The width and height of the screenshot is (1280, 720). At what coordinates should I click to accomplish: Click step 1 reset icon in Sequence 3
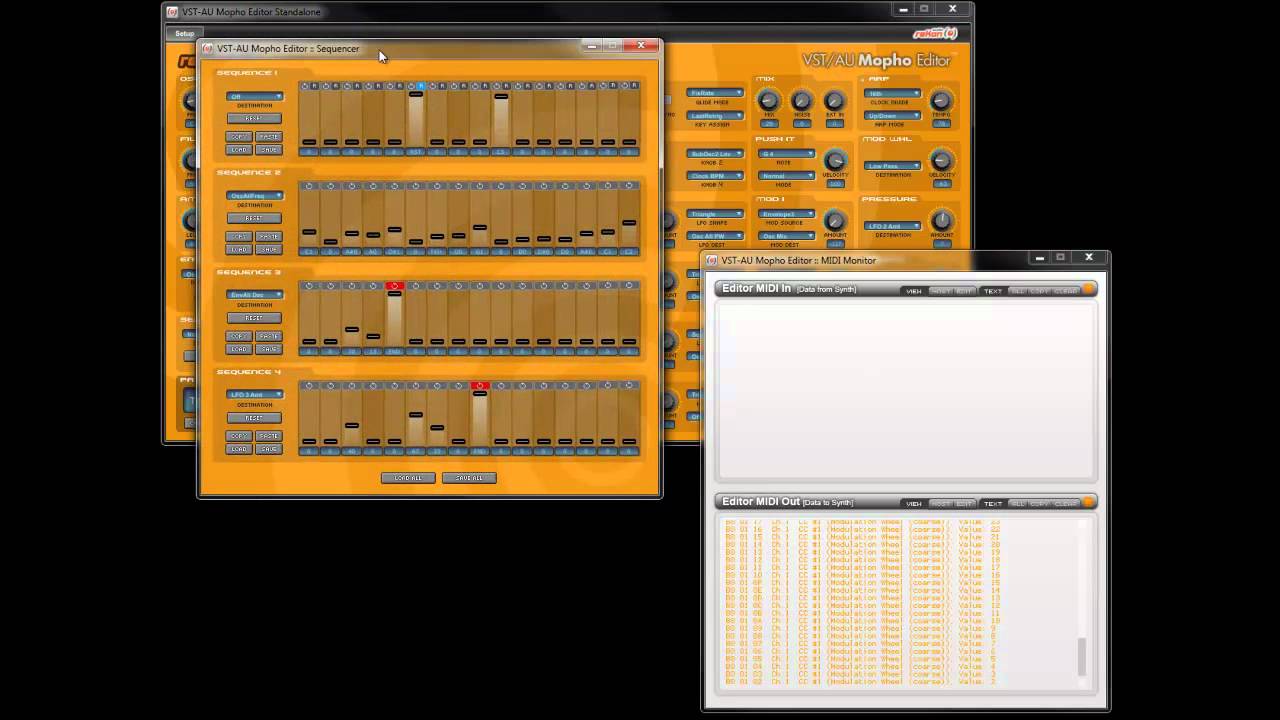tap(309, 286)
